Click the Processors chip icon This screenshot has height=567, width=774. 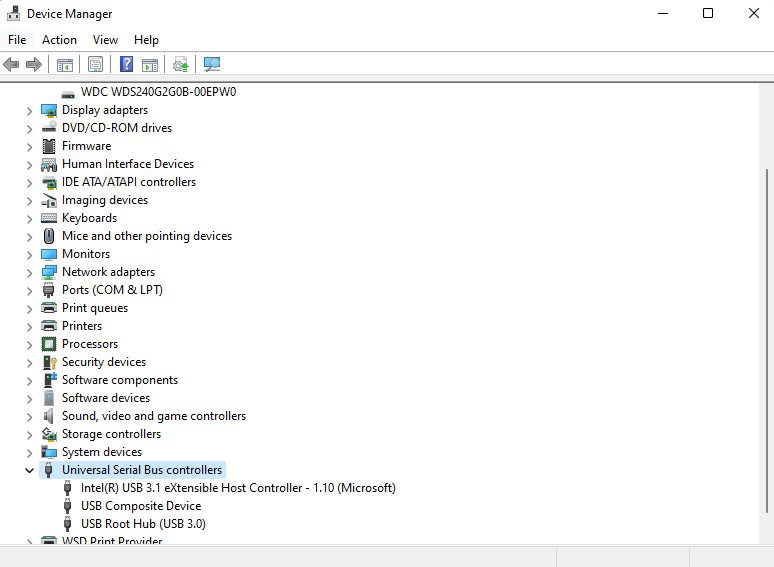pos(49,344)
